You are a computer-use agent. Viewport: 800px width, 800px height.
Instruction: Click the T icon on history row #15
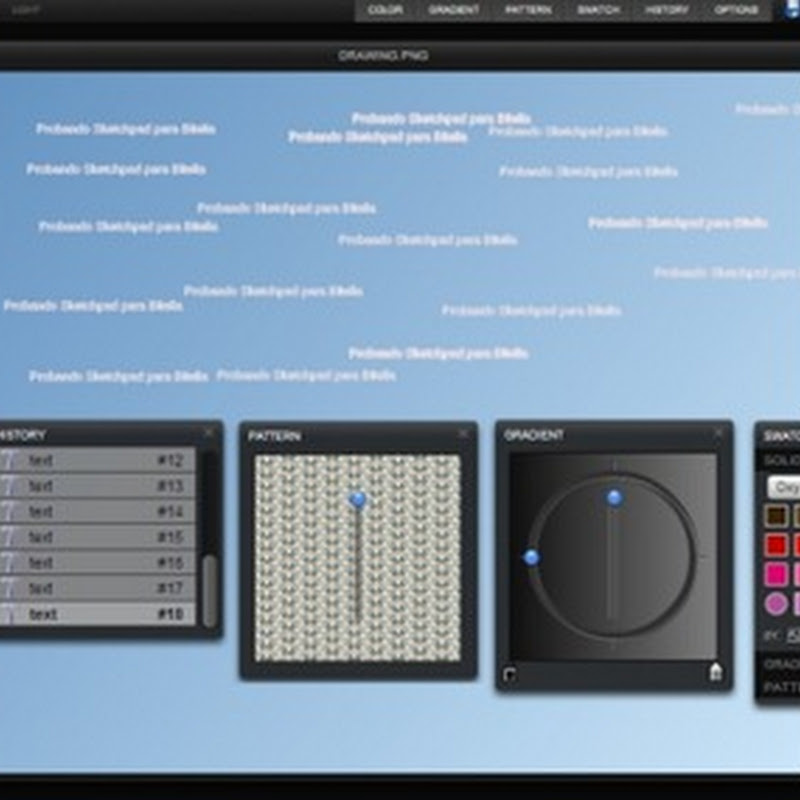[x=9, y=537]
